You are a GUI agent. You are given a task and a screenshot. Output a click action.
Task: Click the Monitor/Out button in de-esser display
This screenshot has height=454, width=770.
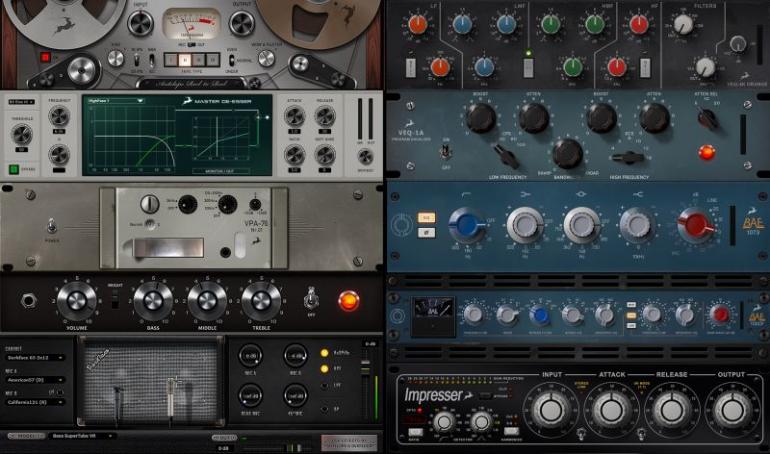point(220,171)
